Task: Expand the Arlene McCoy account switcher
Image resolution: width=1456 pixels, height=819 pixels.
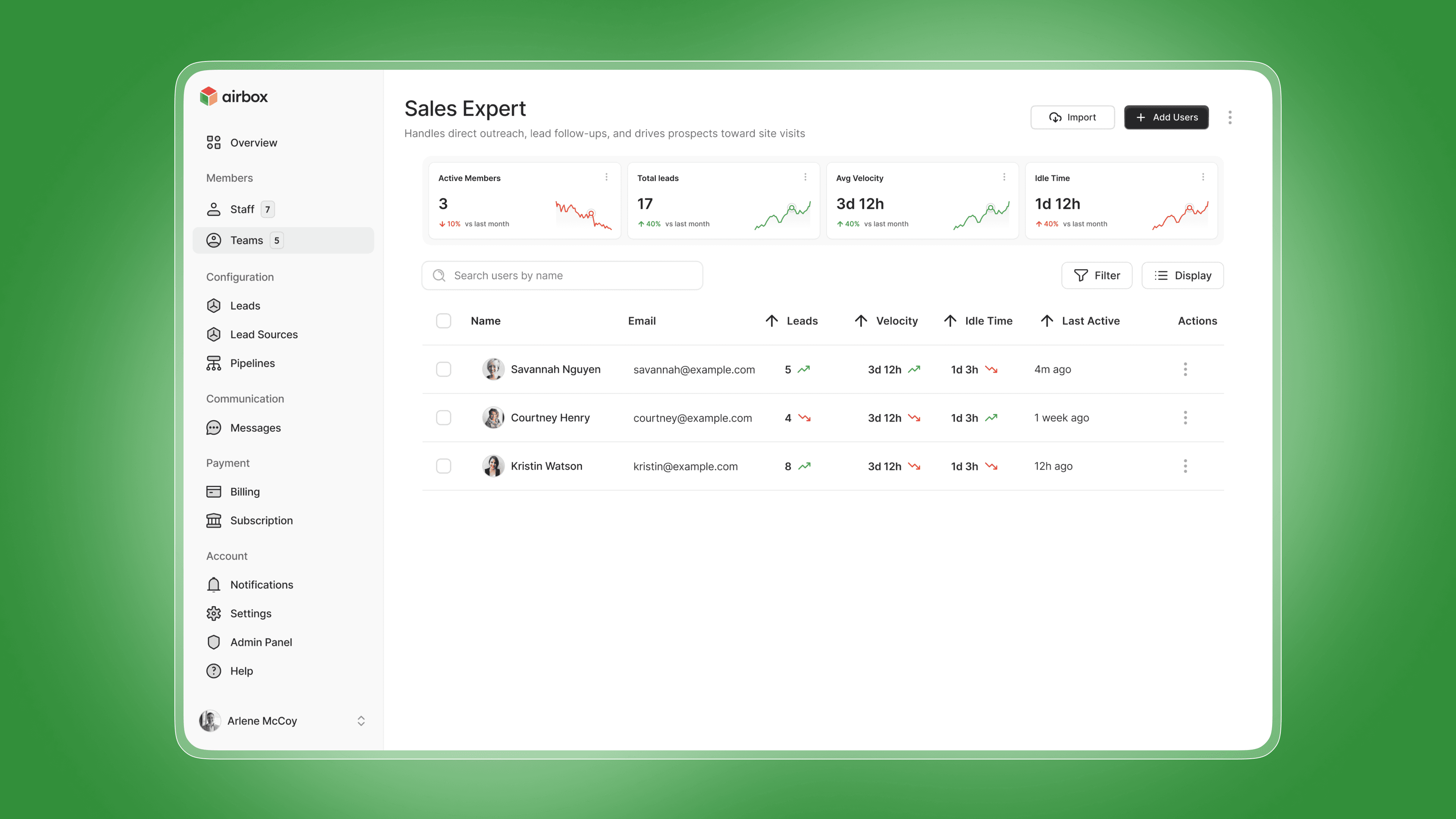Action: [x=361, y=721]
